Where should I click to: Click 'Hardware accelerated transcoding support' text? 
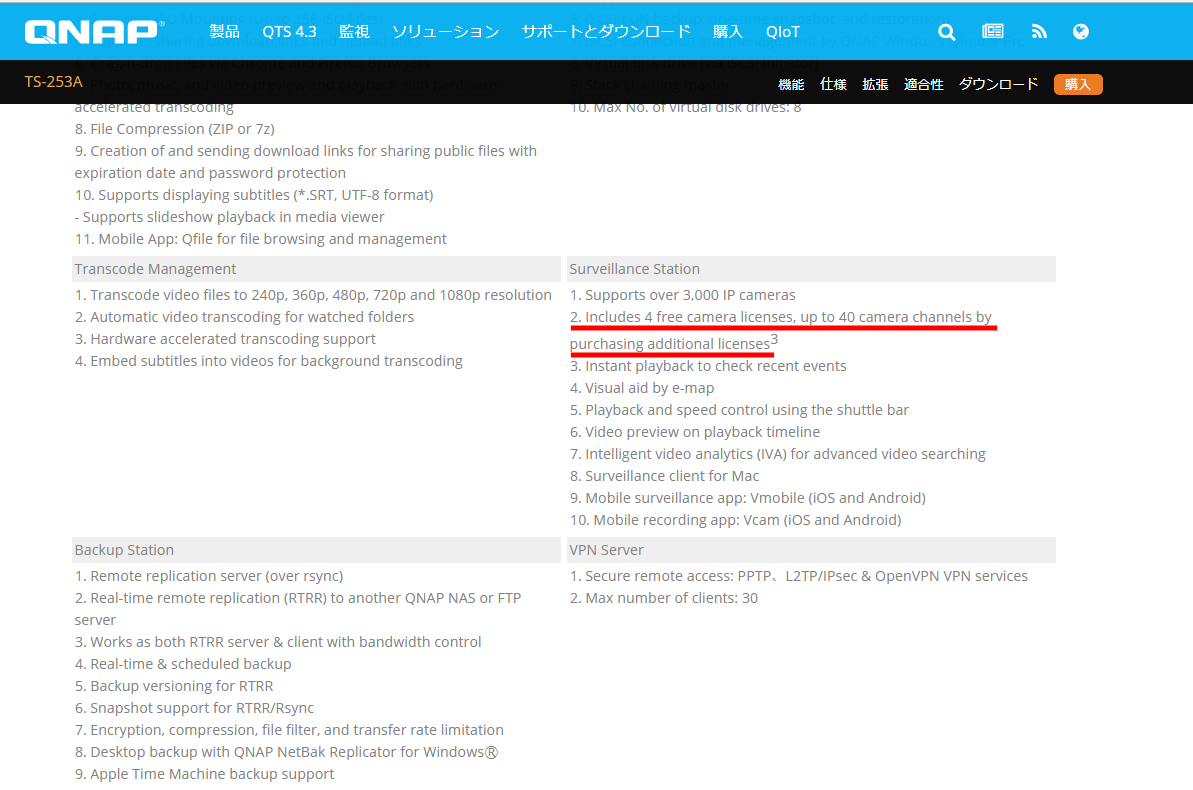point(225,339)
